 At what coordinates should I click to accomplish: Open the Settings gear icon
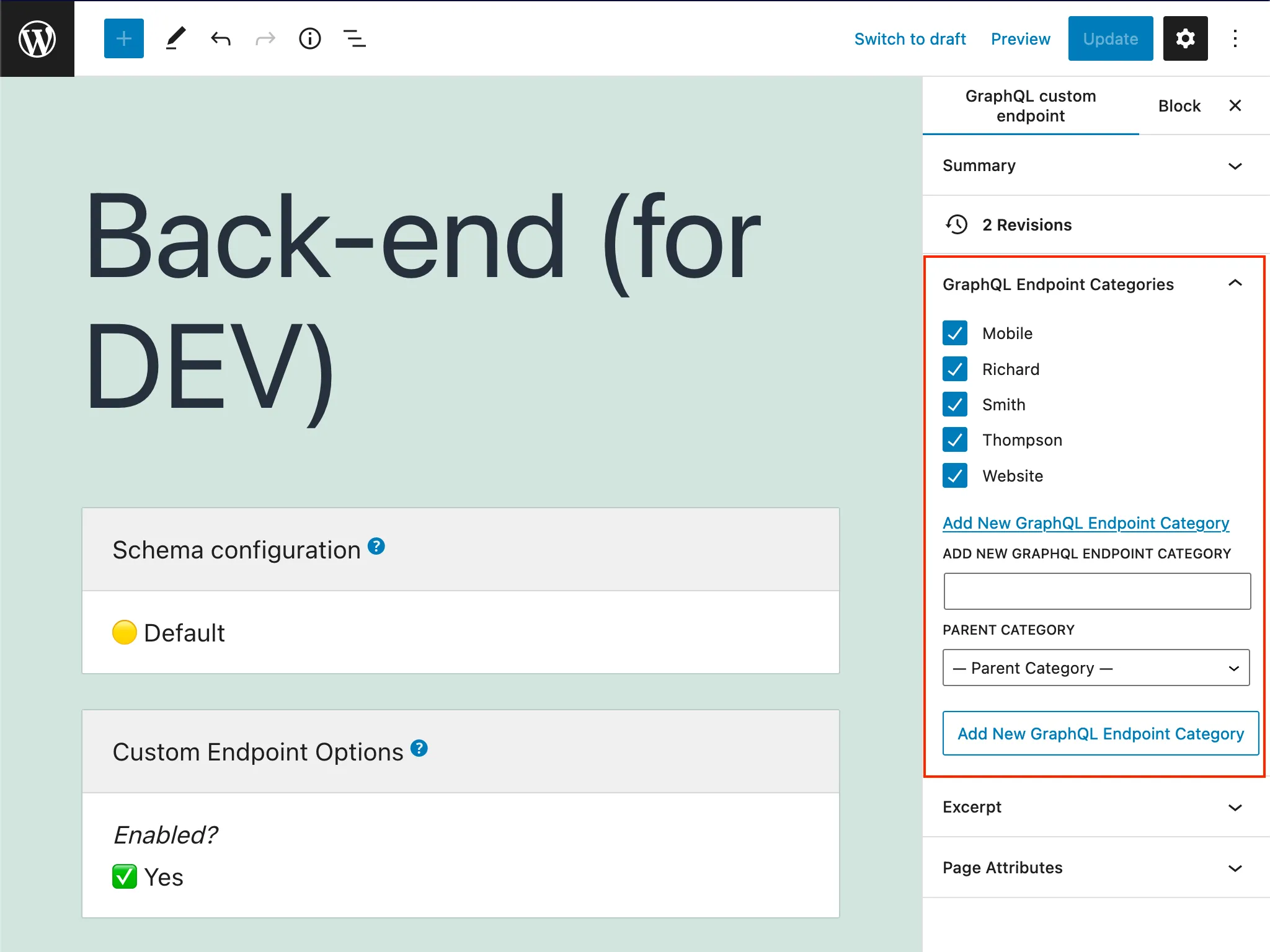pos(1186,39)
